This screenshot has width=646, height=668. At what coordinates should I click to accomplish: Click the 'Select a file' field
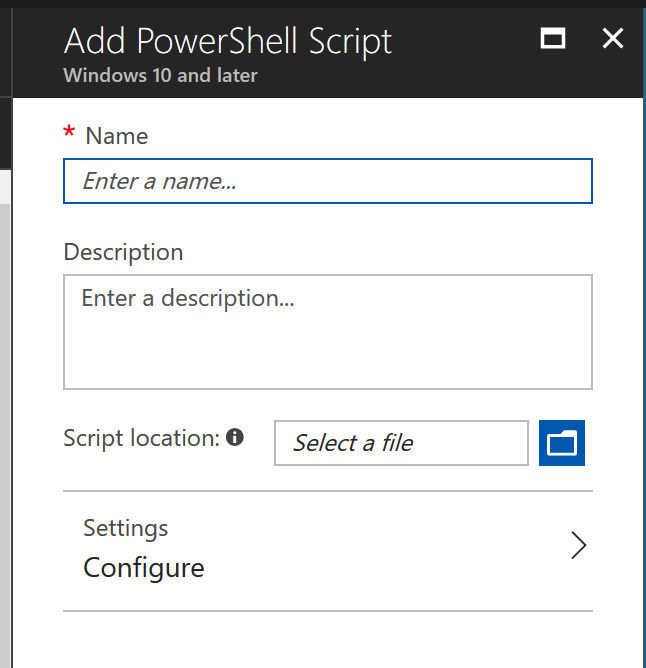[x=401, y=443]
